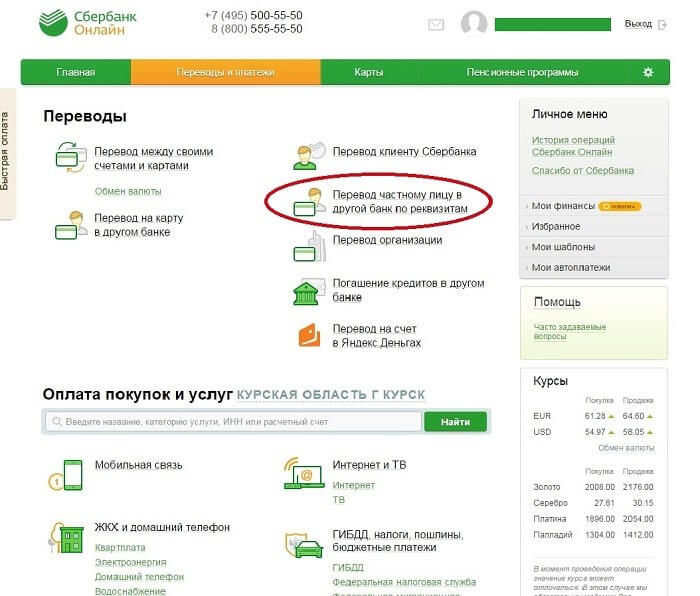Open Перевод организации link
This screenshot has width=700, height=596.
[388, 240]
